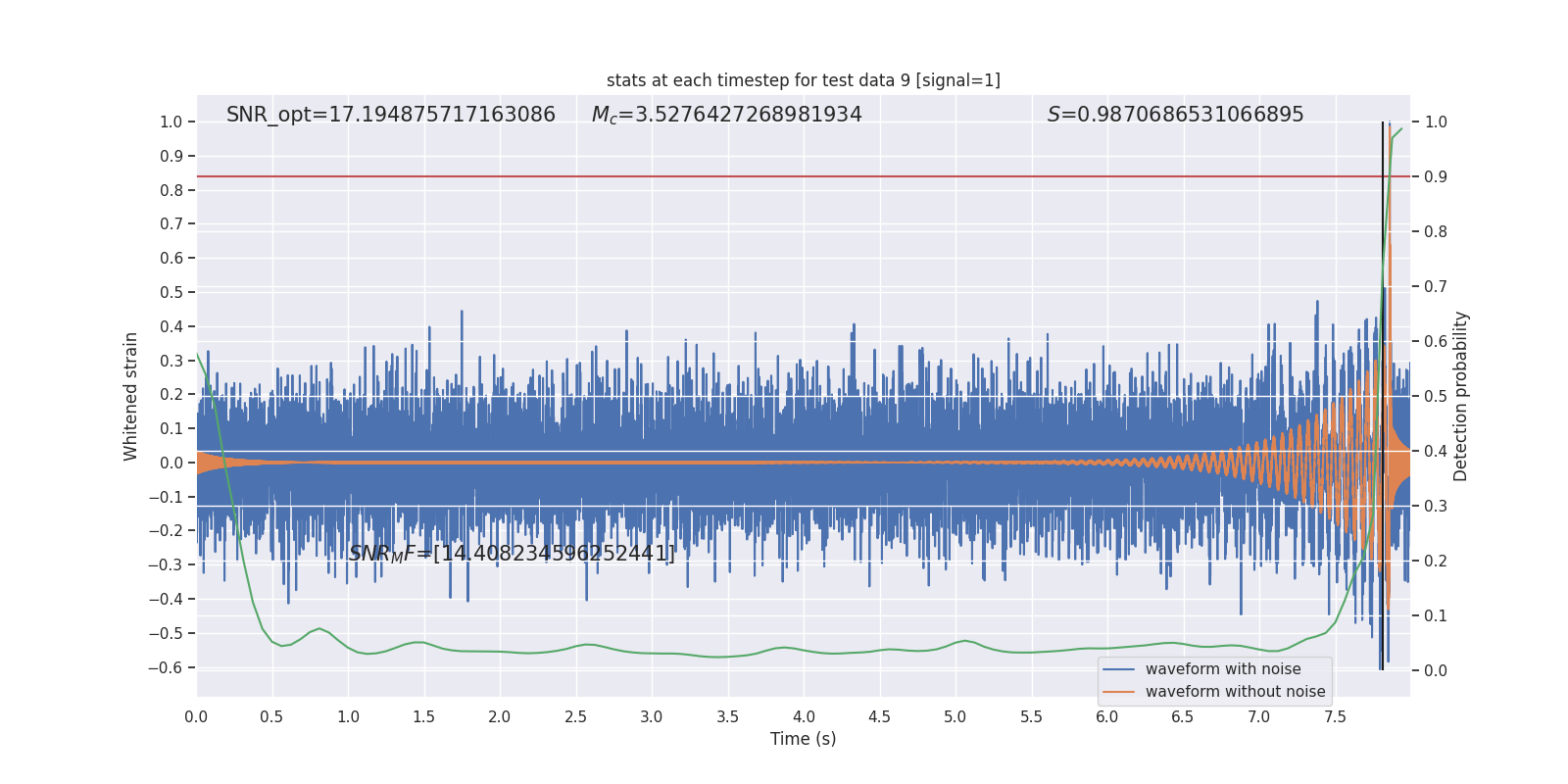
Task: Click the red horizontal threshold line
Action: click(x=803, y=176)
